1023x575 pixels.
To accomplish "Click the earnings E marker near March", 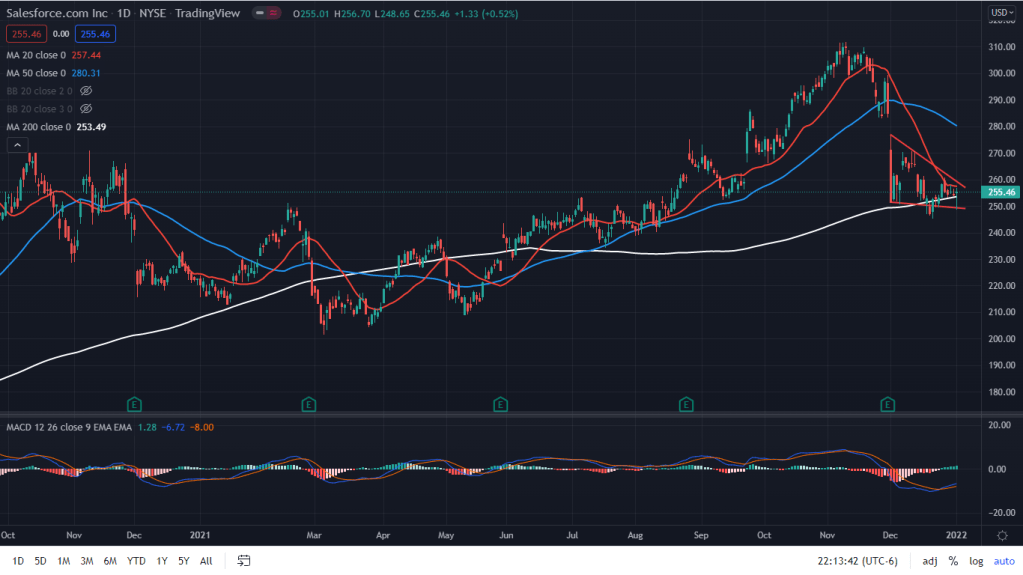I will (309, 404).
